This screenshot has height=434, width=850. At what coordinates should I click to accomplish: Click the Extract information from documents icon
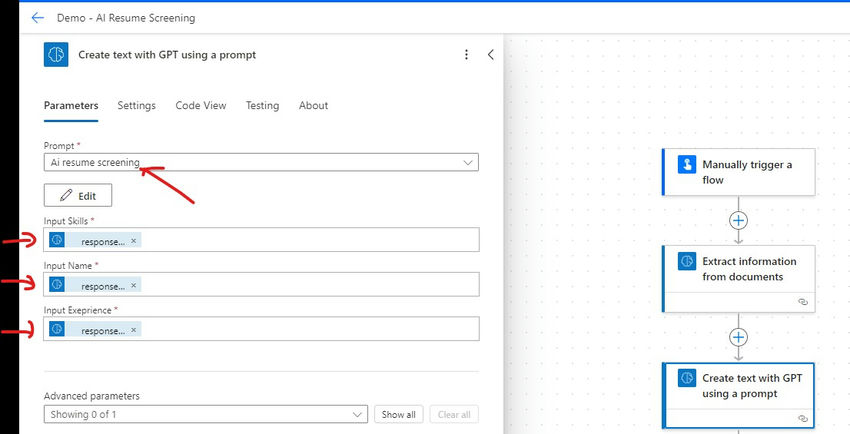point(687,261)
